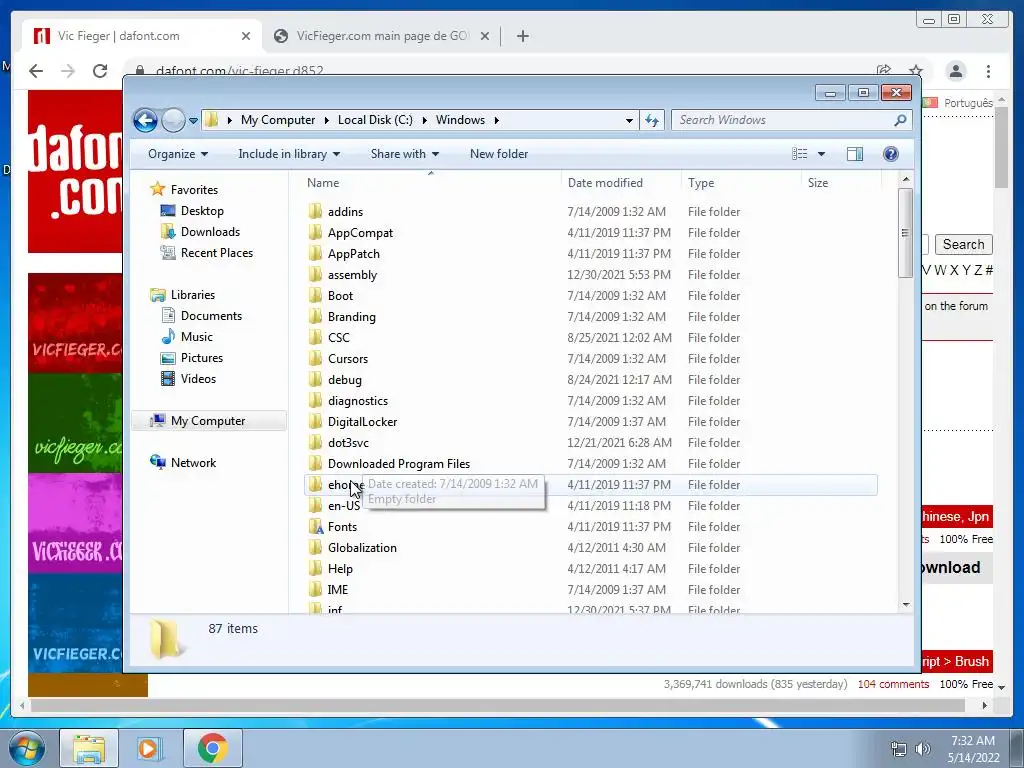1024x768 pixels.
Task: Click Explorer file list scroll up arrow
Action: tap(906, 179)
